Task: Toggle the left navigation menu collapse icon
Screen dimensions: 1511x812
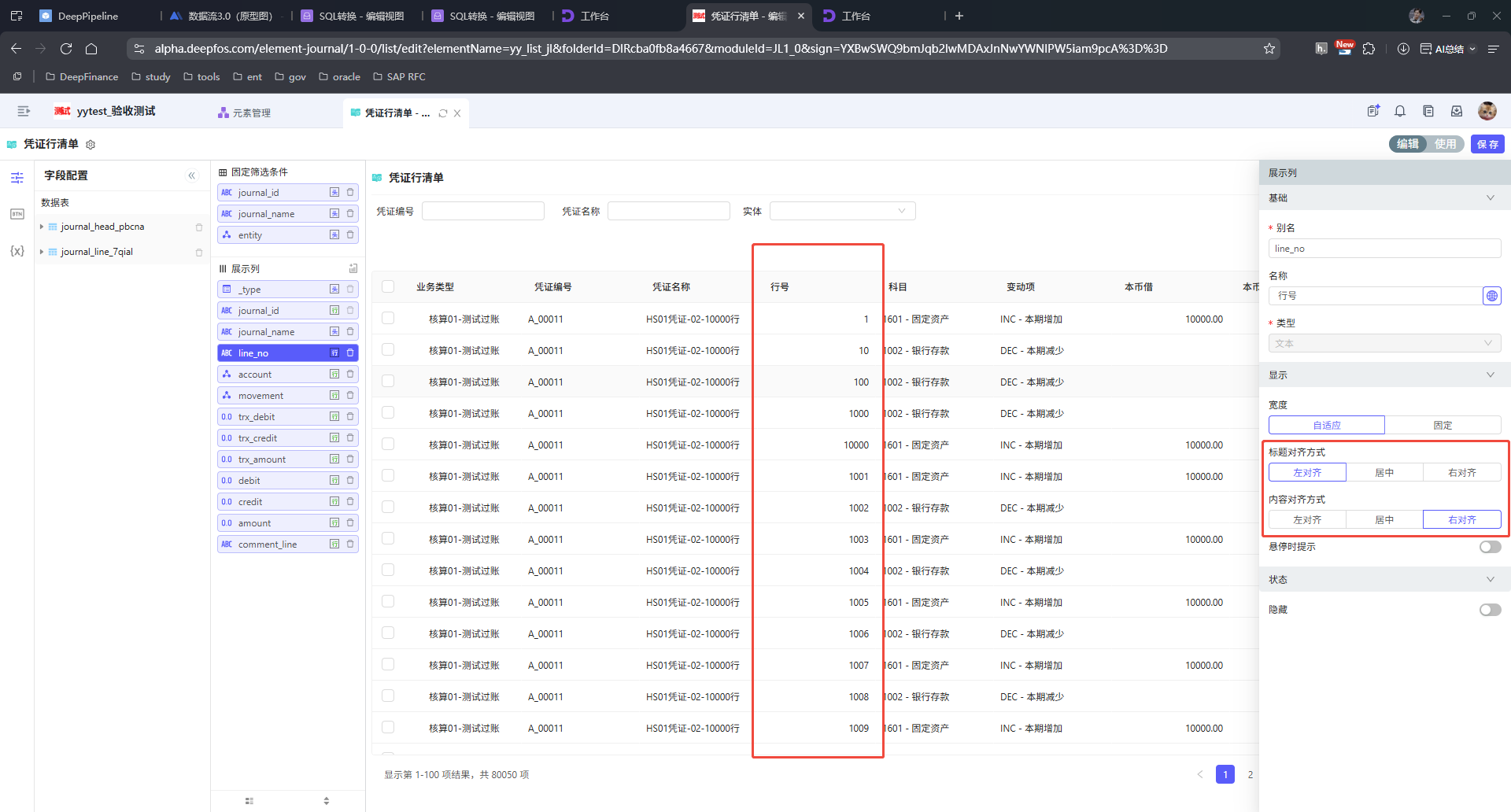Action: click(24, 112)
